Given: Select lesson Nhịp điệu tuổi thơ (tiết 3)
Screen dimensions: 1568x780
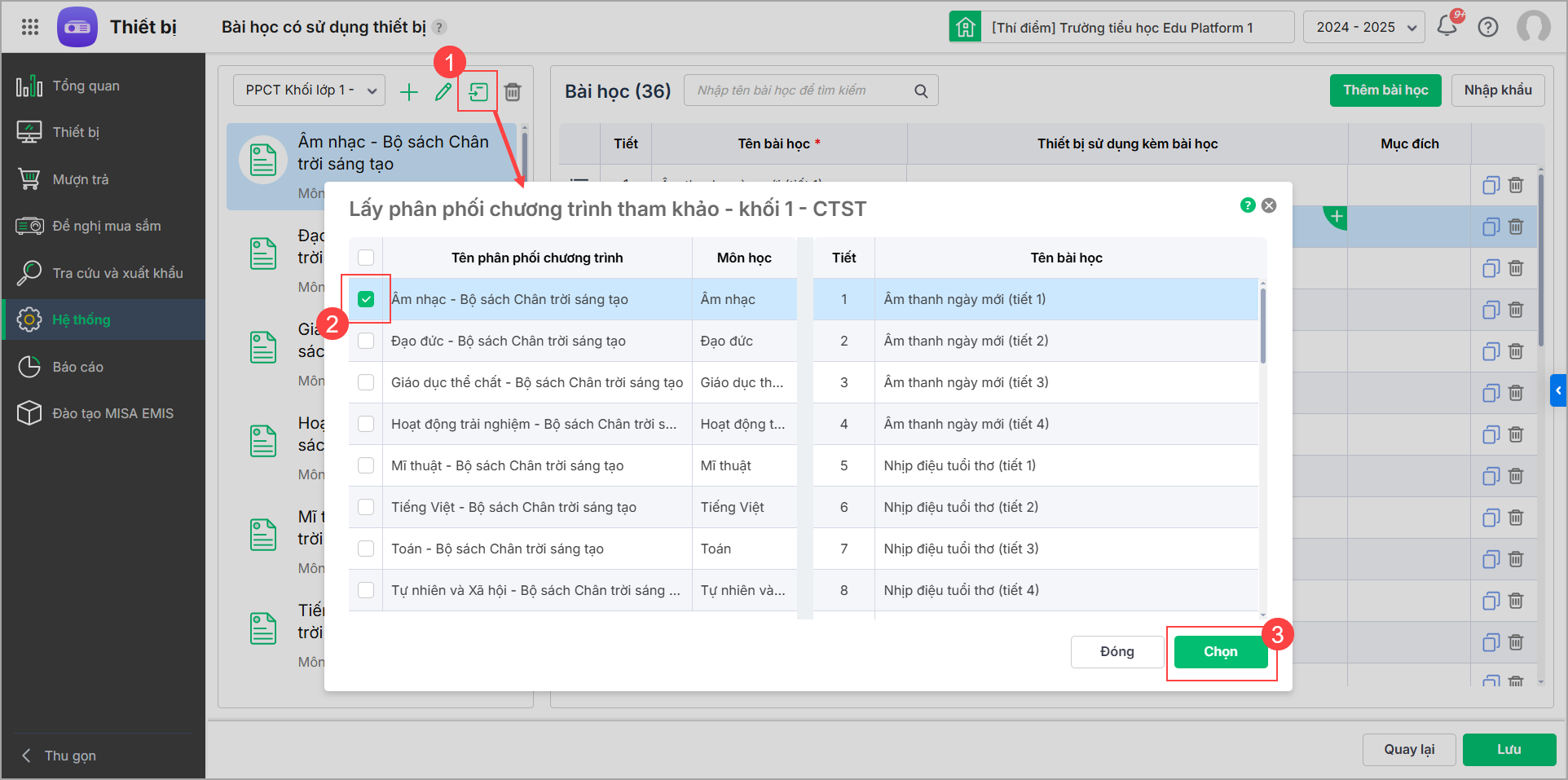Looking at the screenshot, I should tap(1037, 549).
